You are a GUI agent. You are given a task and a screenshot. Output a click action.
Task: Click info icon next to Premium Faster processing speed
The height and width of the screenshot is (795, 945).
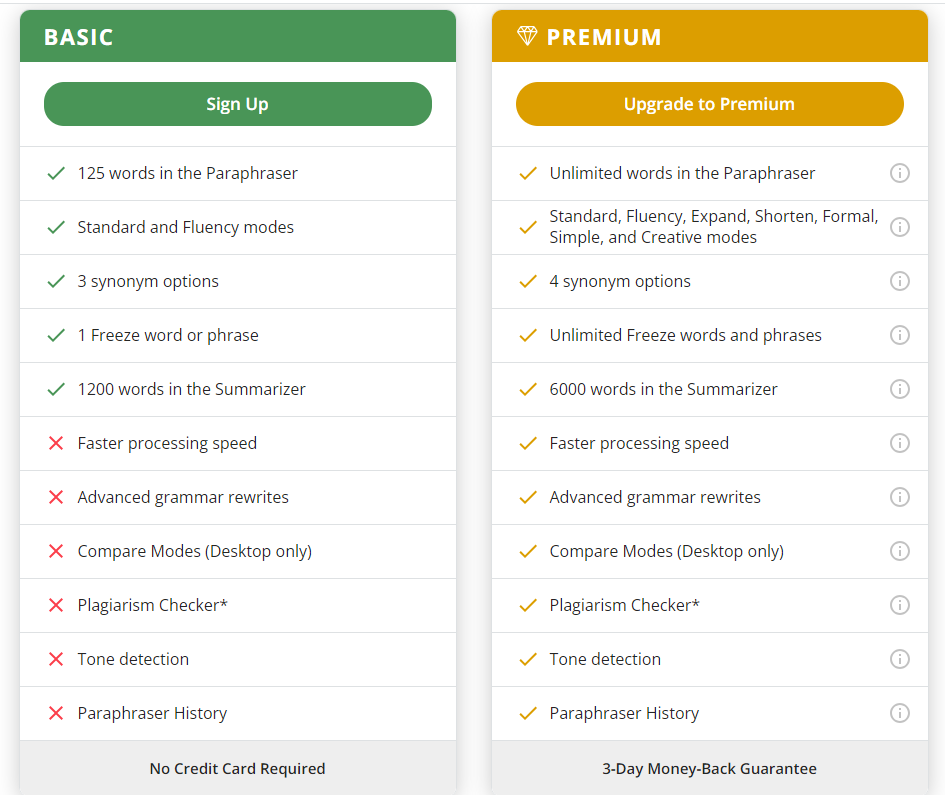[899, 443]
